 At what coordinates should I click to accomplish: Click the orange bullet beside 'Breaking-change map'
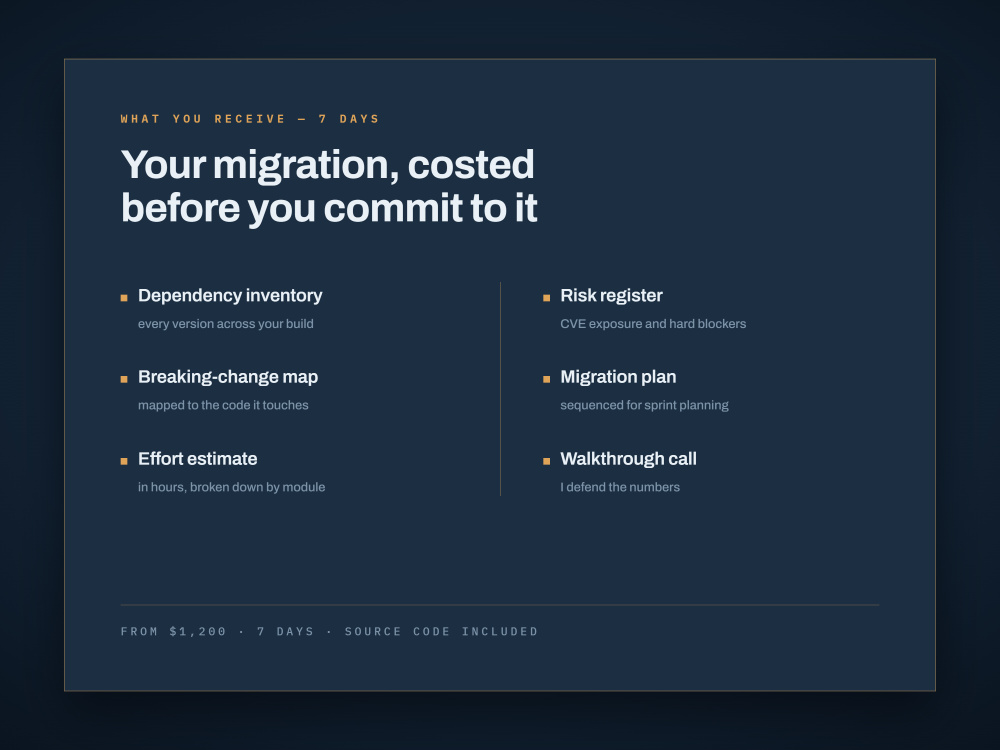124,379
